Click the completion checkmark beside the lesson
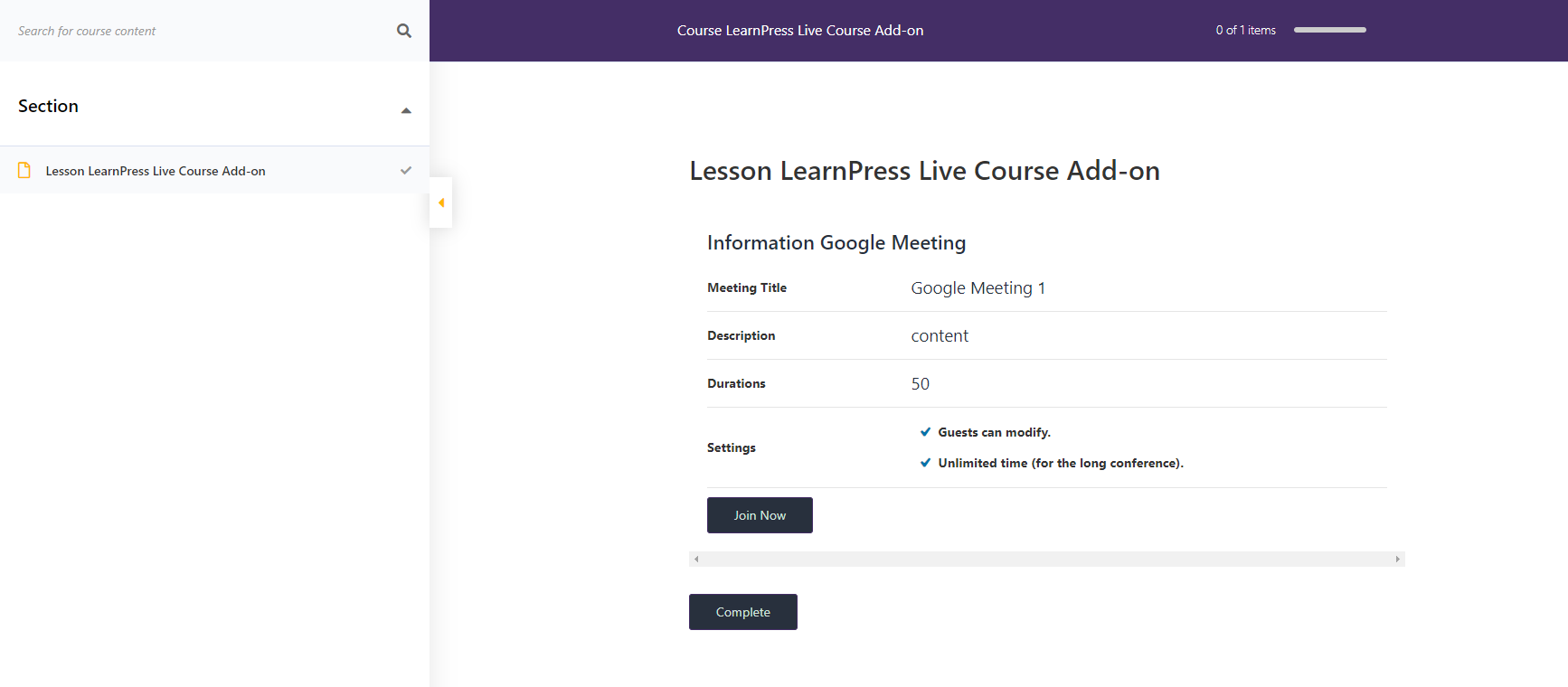Viewport: 1568px width, 687px height. (406, 170)
